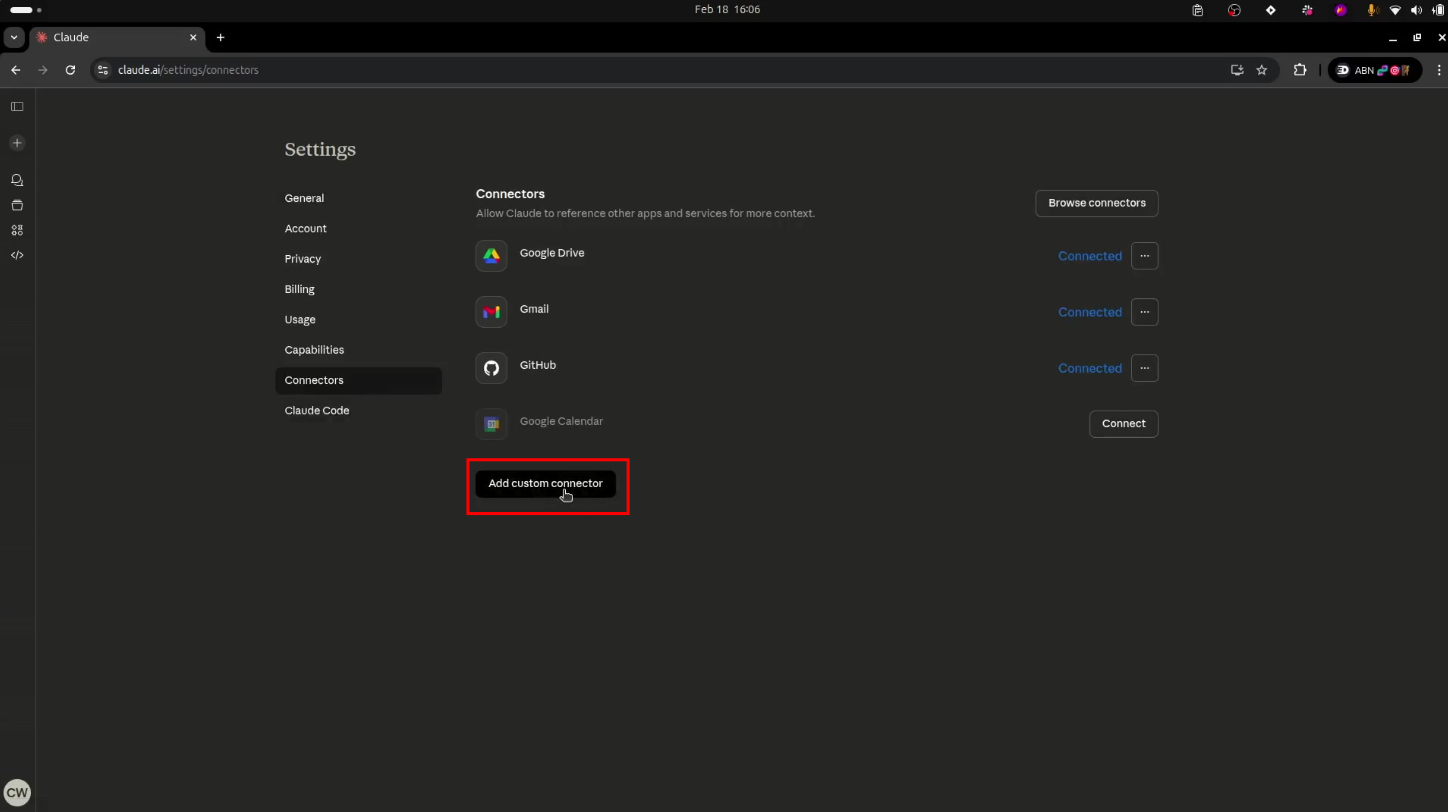Open the Gmail connector options menu
This screenshot has width=1448, height=812.
coord(1144,312)
